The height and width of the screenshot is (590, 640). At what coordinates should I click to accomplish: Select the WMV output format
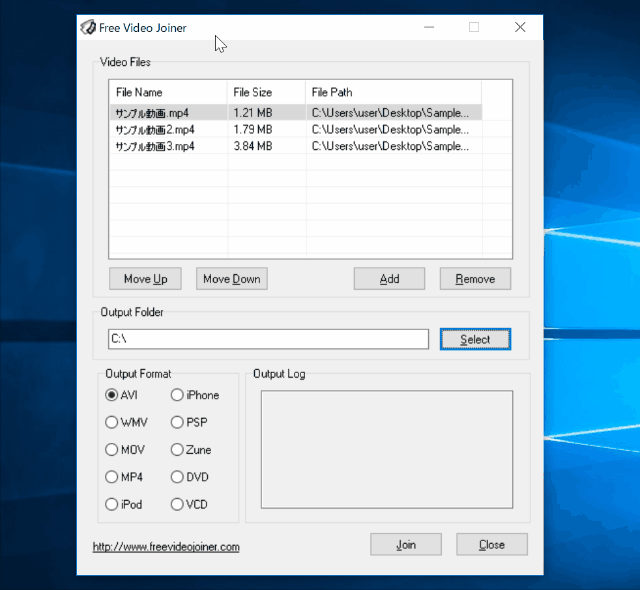[126, 422]
